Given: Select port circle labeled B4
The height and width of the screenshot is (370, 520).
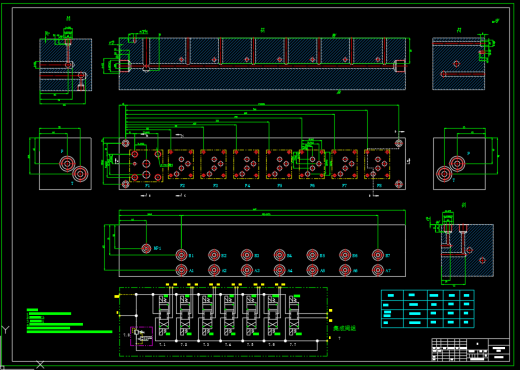Looking at the screenshot, I should click(279, 255).
